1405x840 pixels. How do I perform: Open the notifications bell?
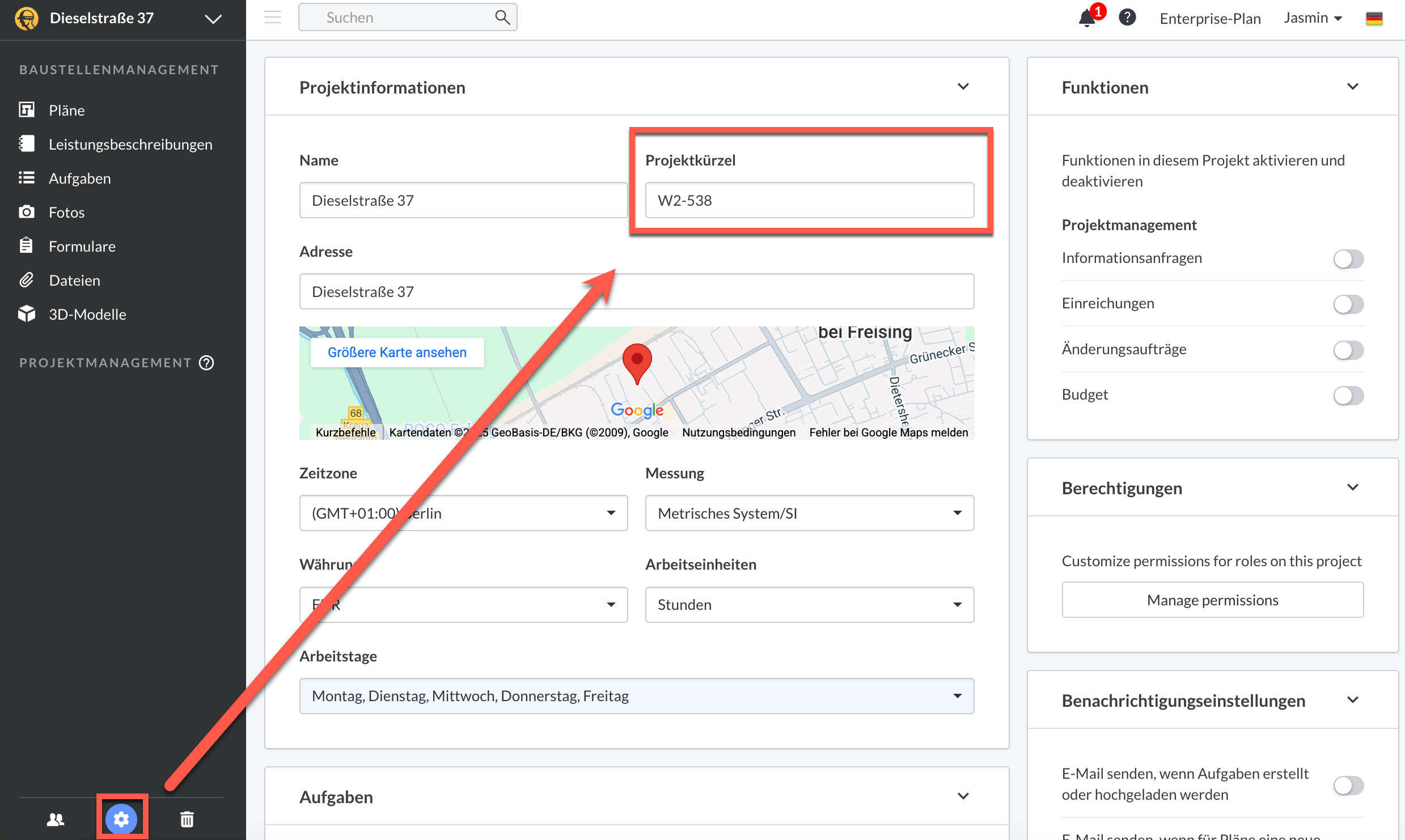[x=1087, y=18]
